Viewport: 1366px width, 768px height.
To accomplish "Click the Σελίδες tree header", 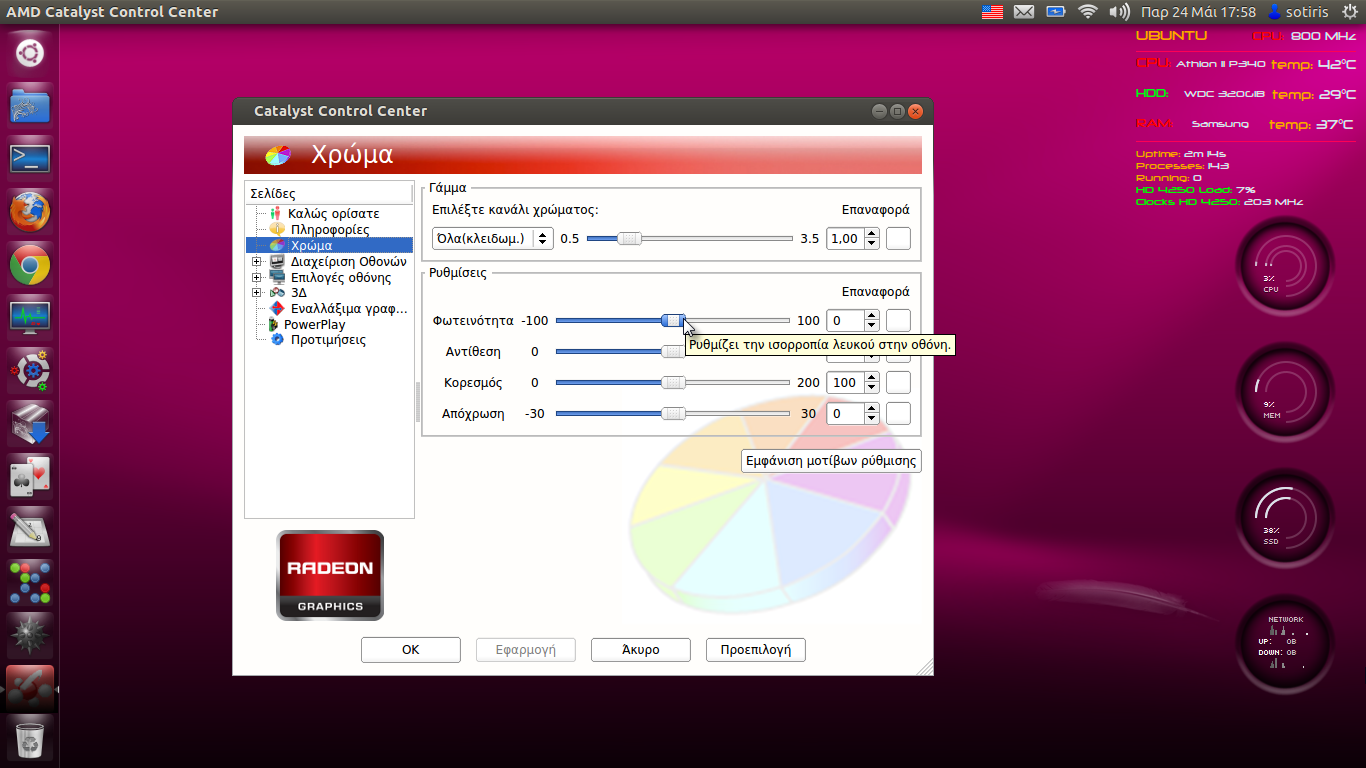I will (x=329, y=193).
